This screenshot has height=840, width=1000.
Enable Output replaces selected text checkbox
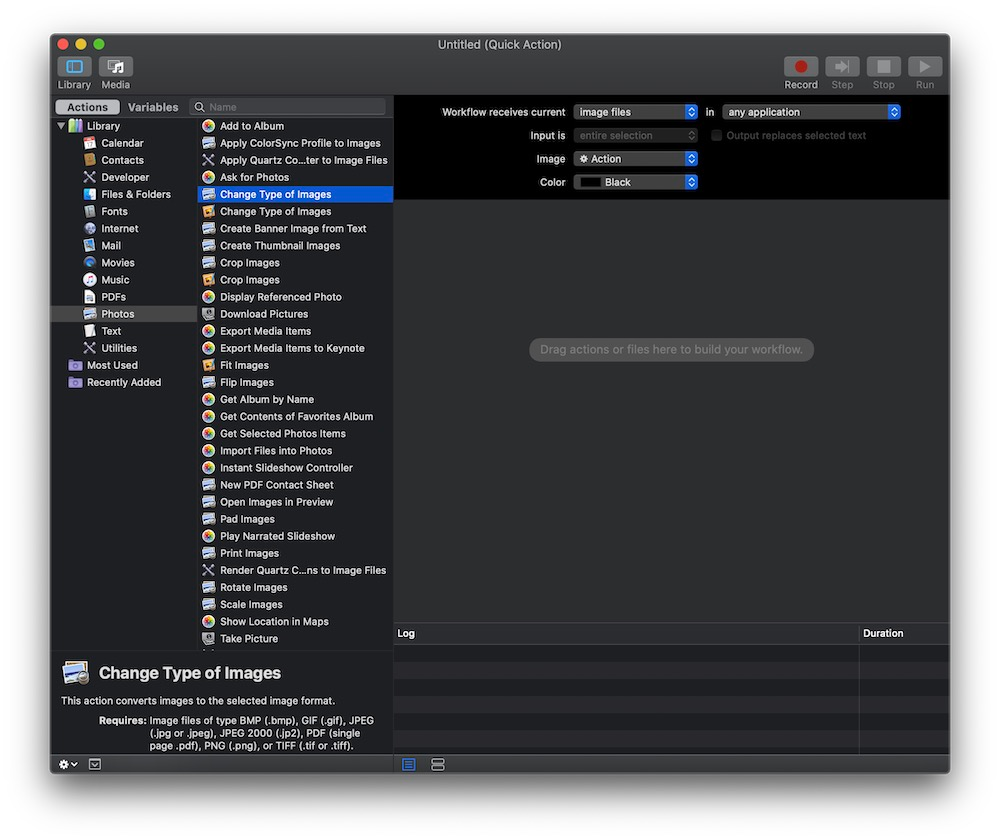[716, 136]
